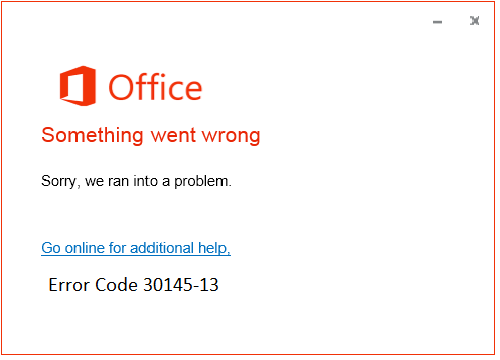The image size is (500, 360).
Task: Click the word Error in error line
Action: (69, 285)
